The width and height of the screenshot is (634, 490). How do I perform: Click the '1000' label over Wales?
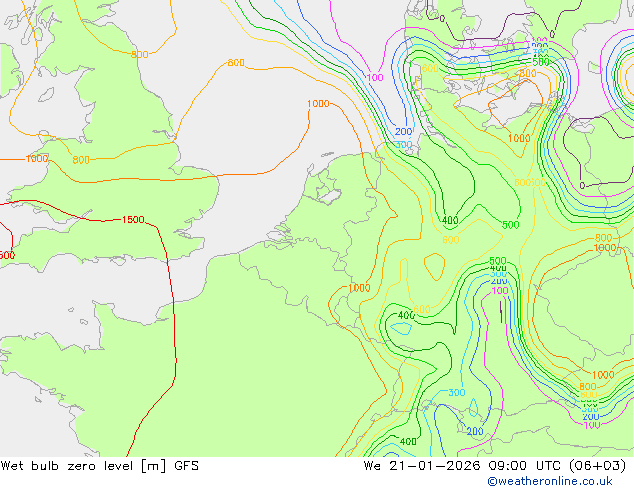click(37, 158)
